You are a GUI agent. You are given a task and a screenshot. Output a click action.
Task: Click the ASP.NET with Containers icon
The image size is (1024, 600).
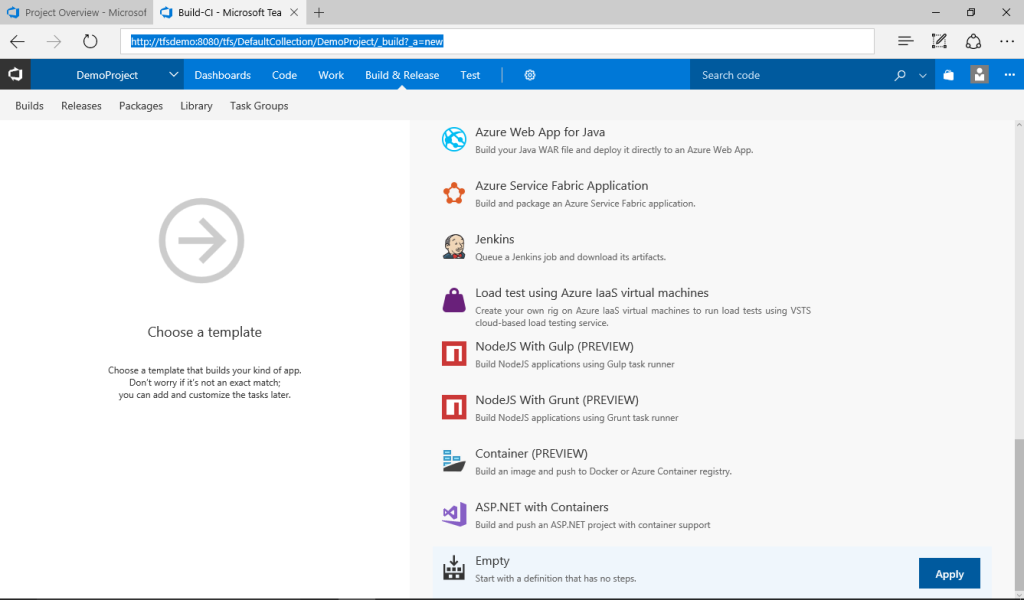[x=454, y=514]
